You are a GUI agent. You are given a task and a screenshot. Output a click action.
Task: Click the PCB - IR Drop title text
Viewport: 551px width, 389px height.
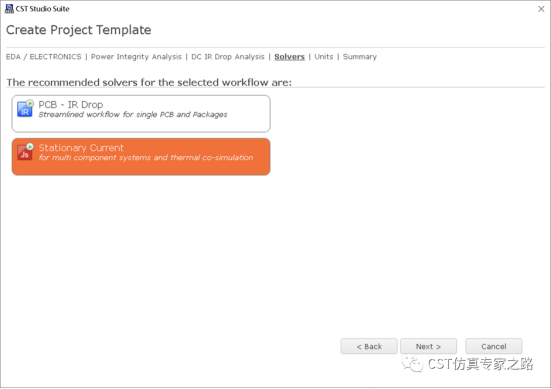pos(71,105)
